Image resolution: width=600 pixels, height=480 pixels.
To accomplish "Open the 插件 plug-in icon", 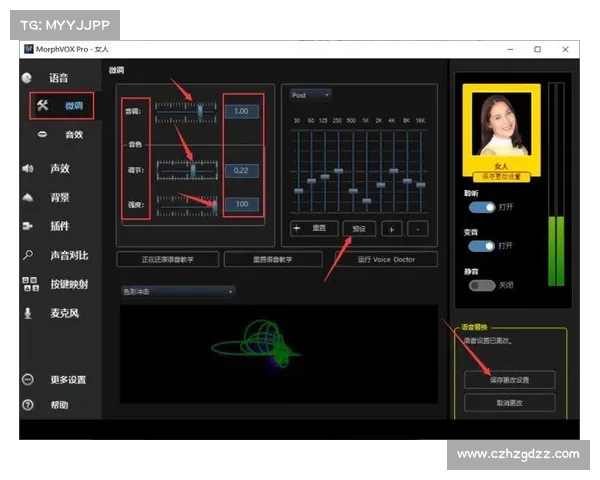I will point(28,226).
